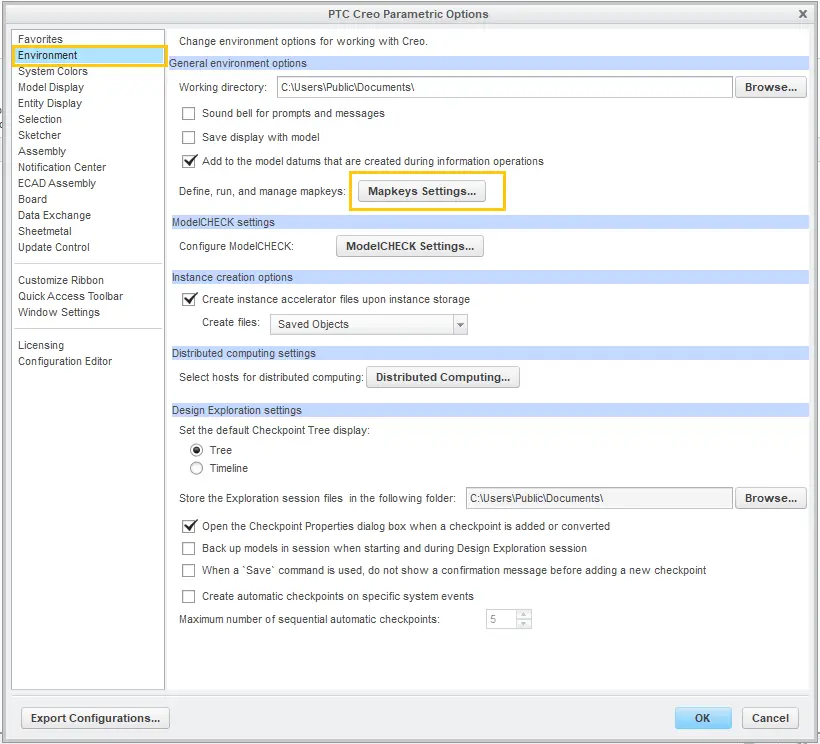820x744 pixels.
Task: Open Distributed Computing settings
Action: (x=442, y=377)
